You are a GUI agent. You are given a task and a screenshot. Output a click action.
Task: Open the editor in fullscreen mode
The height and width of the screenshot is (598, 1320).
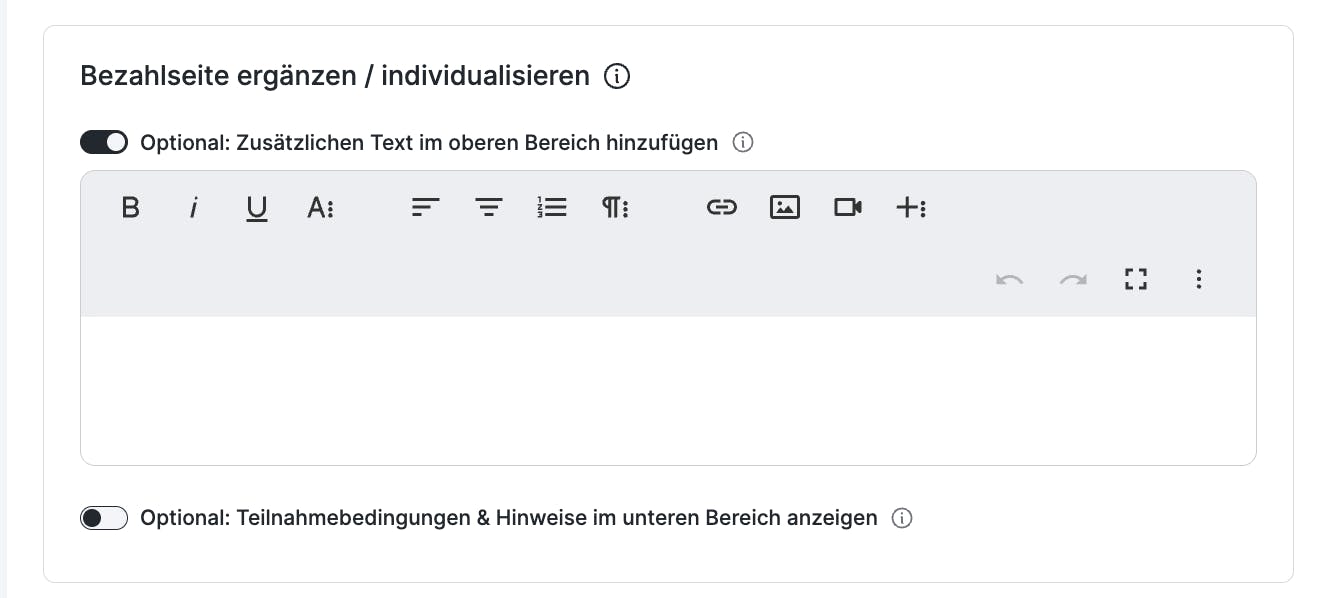point(1135,279)
